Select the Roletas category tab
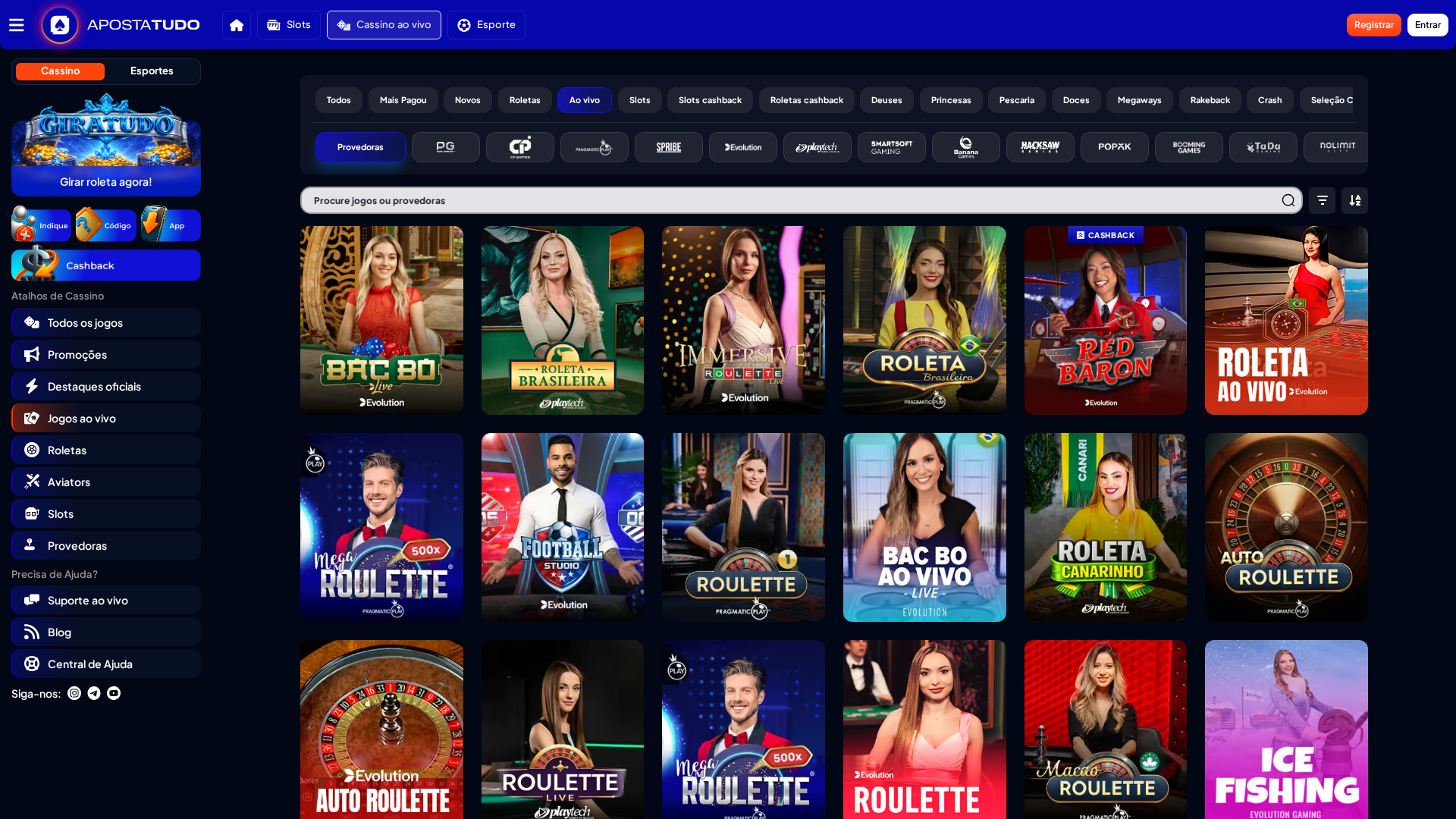1456x819 pixels. point(525,100)
